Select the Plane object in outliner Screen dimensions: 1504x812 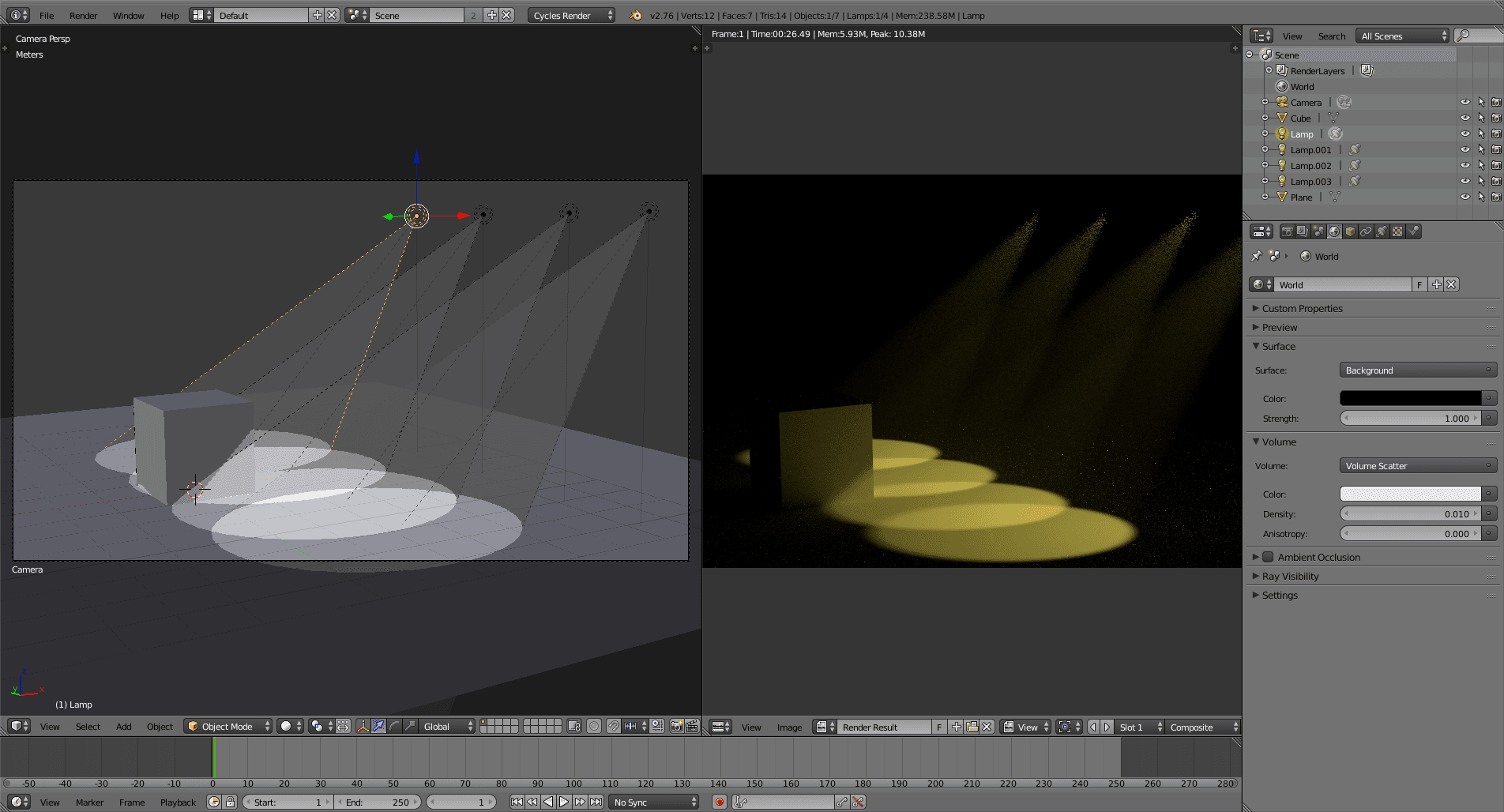1301,197
